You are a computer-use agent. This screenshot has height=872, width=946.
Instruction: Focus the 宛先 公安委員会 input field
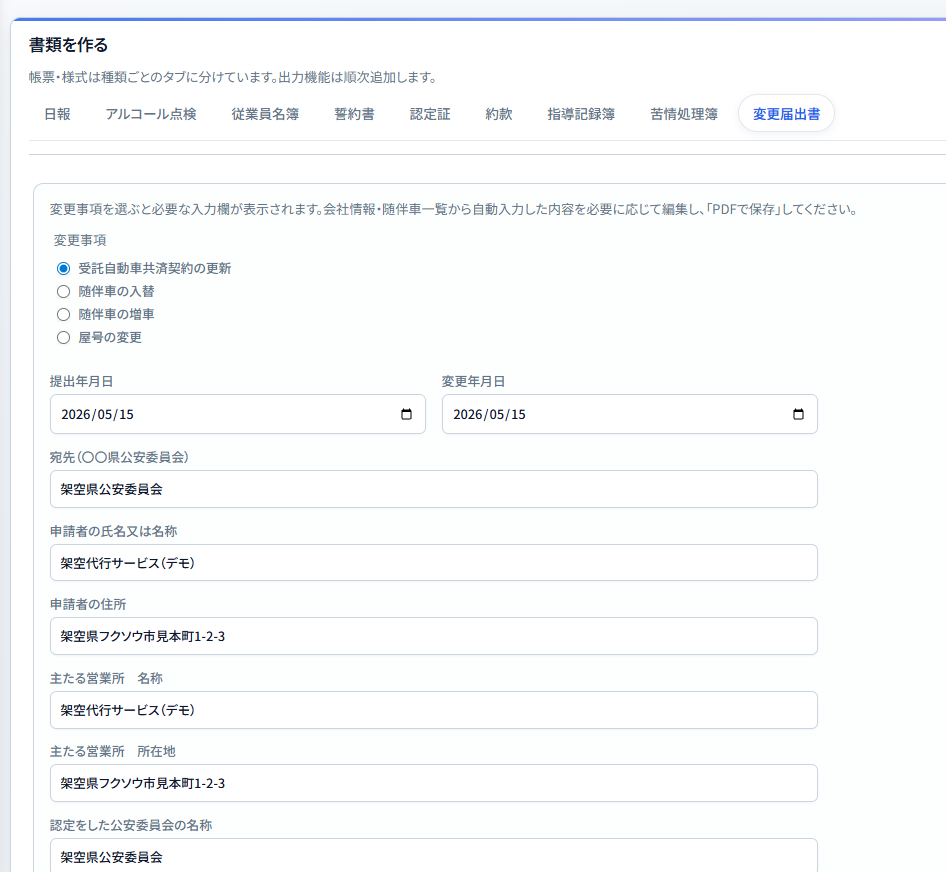click(434, 489)
